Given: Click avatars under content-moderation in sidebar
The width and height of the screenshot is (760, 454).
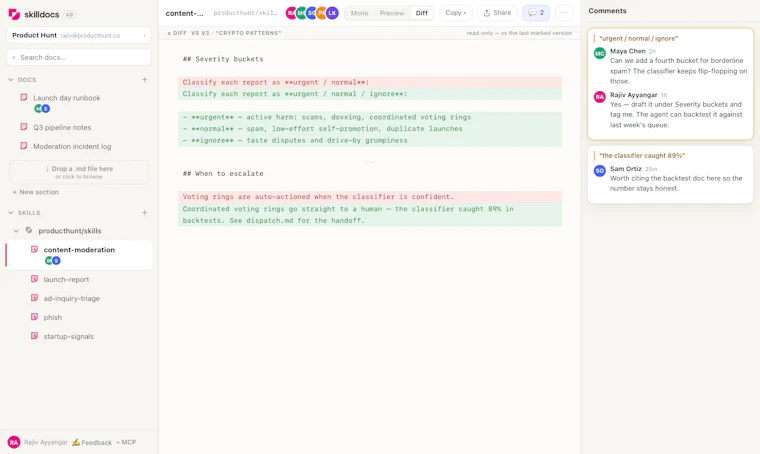Looking at the screenshot, I should tap(52, 261).
